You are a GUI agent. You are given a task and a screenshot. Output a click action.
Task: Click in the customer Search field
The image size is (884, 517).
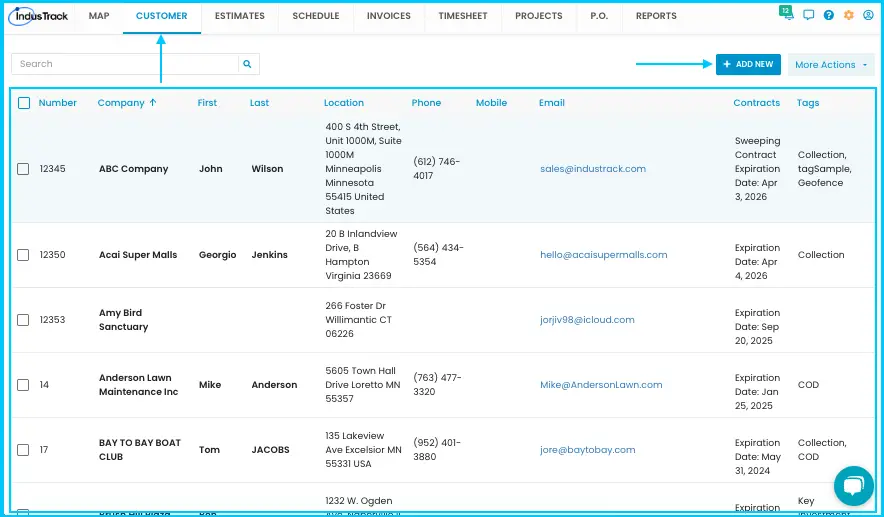(x=125, y=64)
